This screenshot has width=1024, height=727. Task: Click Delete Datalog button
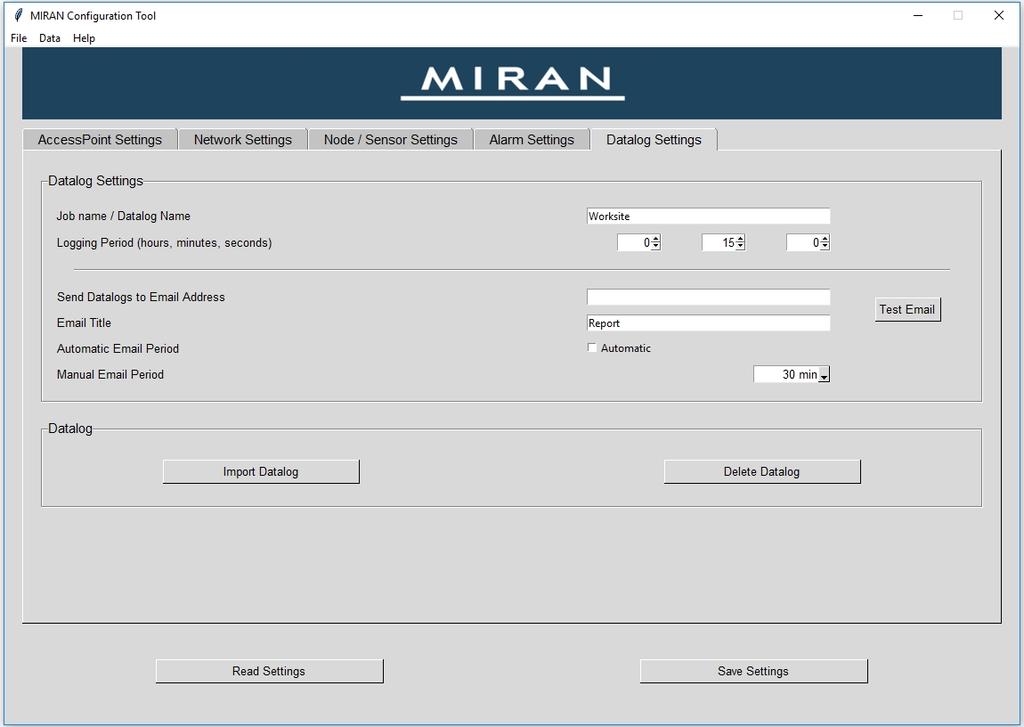point(761,472)
